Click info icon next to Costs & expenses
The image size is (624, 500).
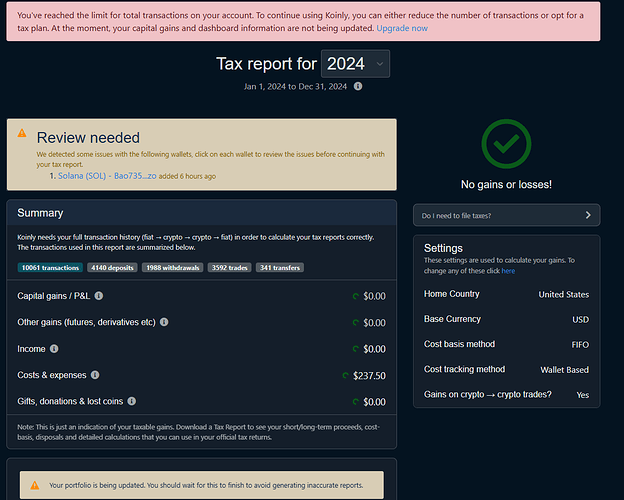[x=95, y=375]
